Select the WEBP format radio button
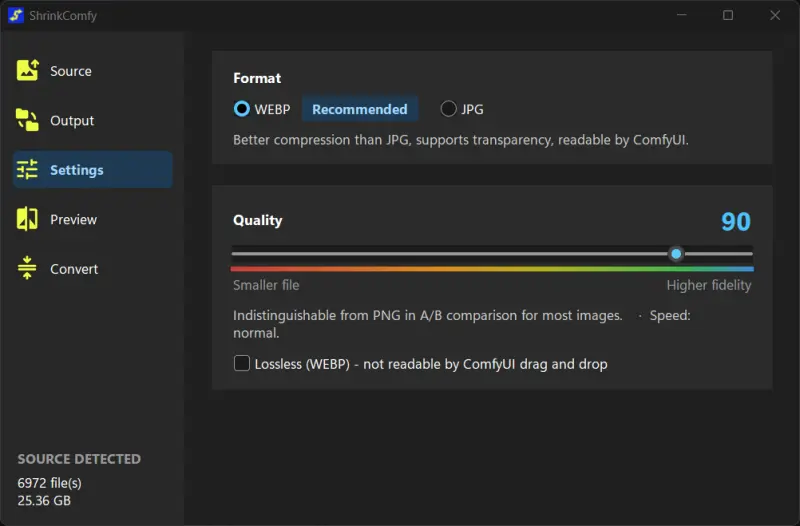800x526 pixels. [242, 109]
